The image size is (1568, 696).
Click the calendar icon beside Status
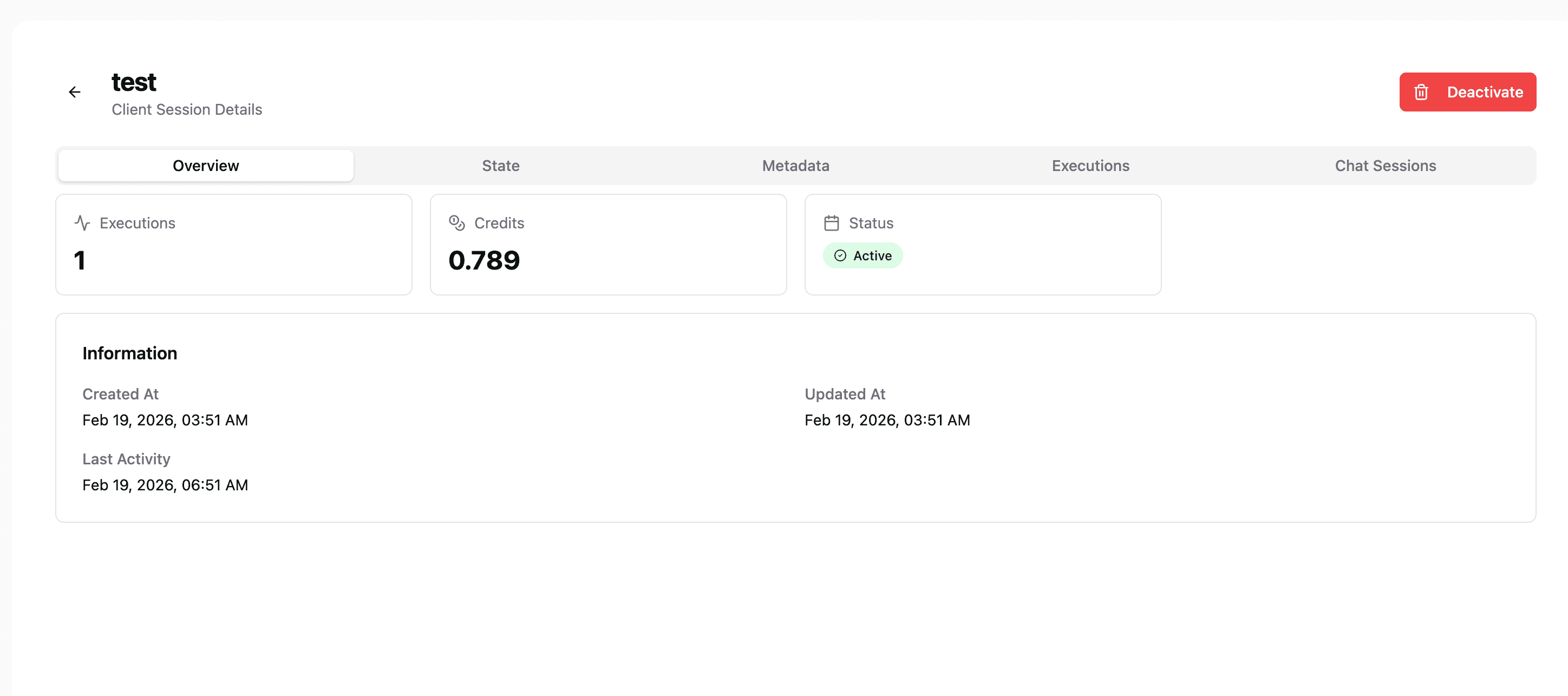(831, 222)
